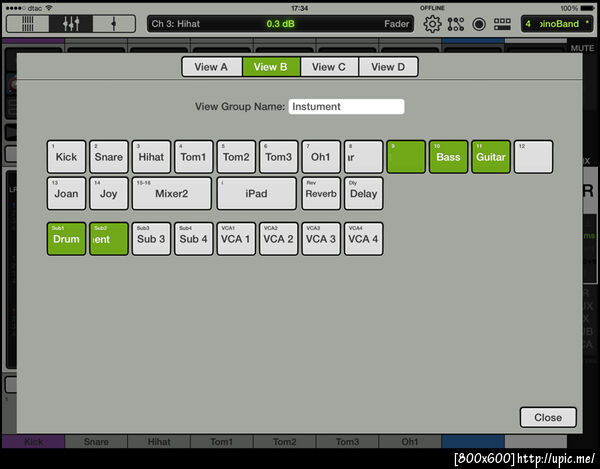Image resolution: width=600 pixels, height=469 pixels.
Task: Tap the record circle icon
Action: tap(479, 24)
